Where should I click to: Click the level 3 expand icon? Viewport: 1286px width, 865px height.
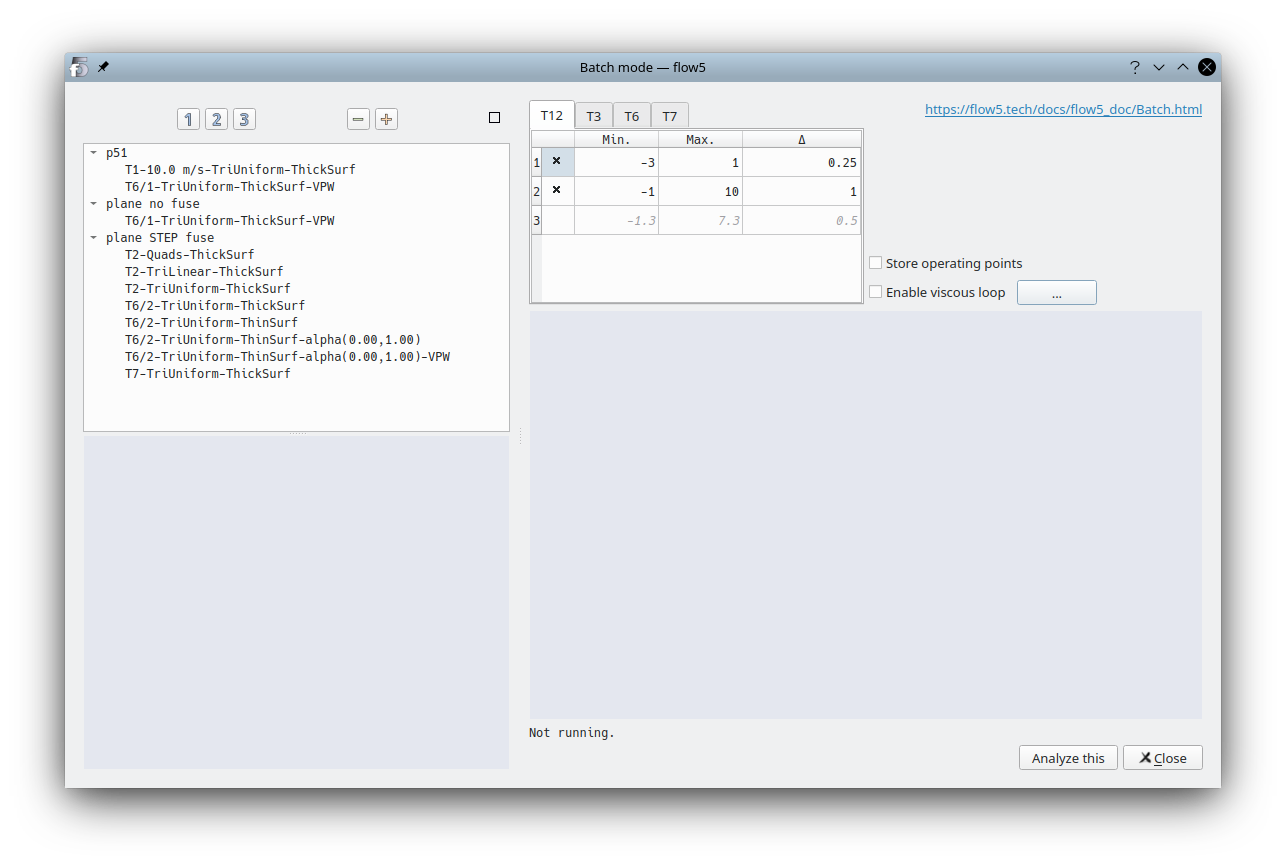(x=244, y=119)
